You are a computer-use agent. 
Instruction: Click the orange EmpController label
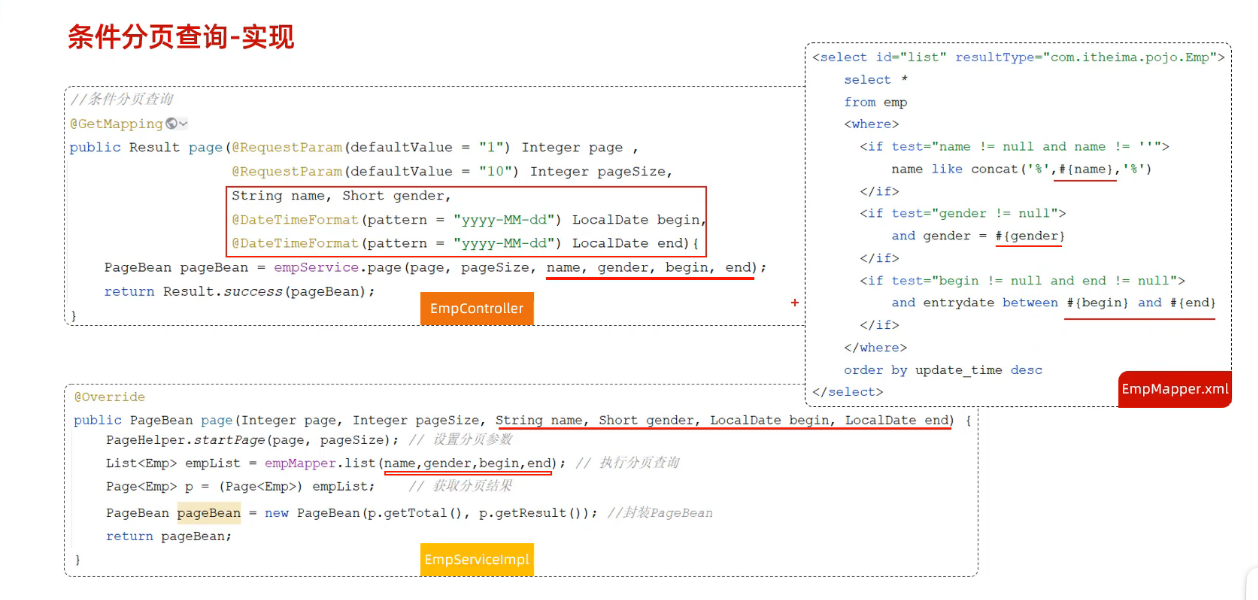476,309
